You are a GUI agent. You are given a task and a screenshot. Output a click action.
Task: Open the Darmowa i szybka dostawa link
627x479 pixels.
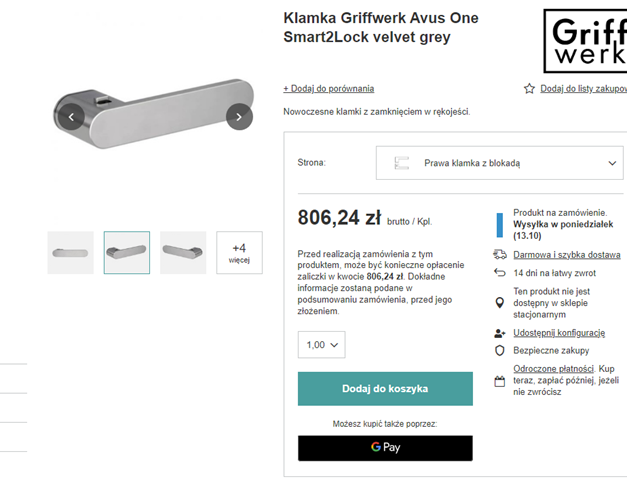pos(567,254)
